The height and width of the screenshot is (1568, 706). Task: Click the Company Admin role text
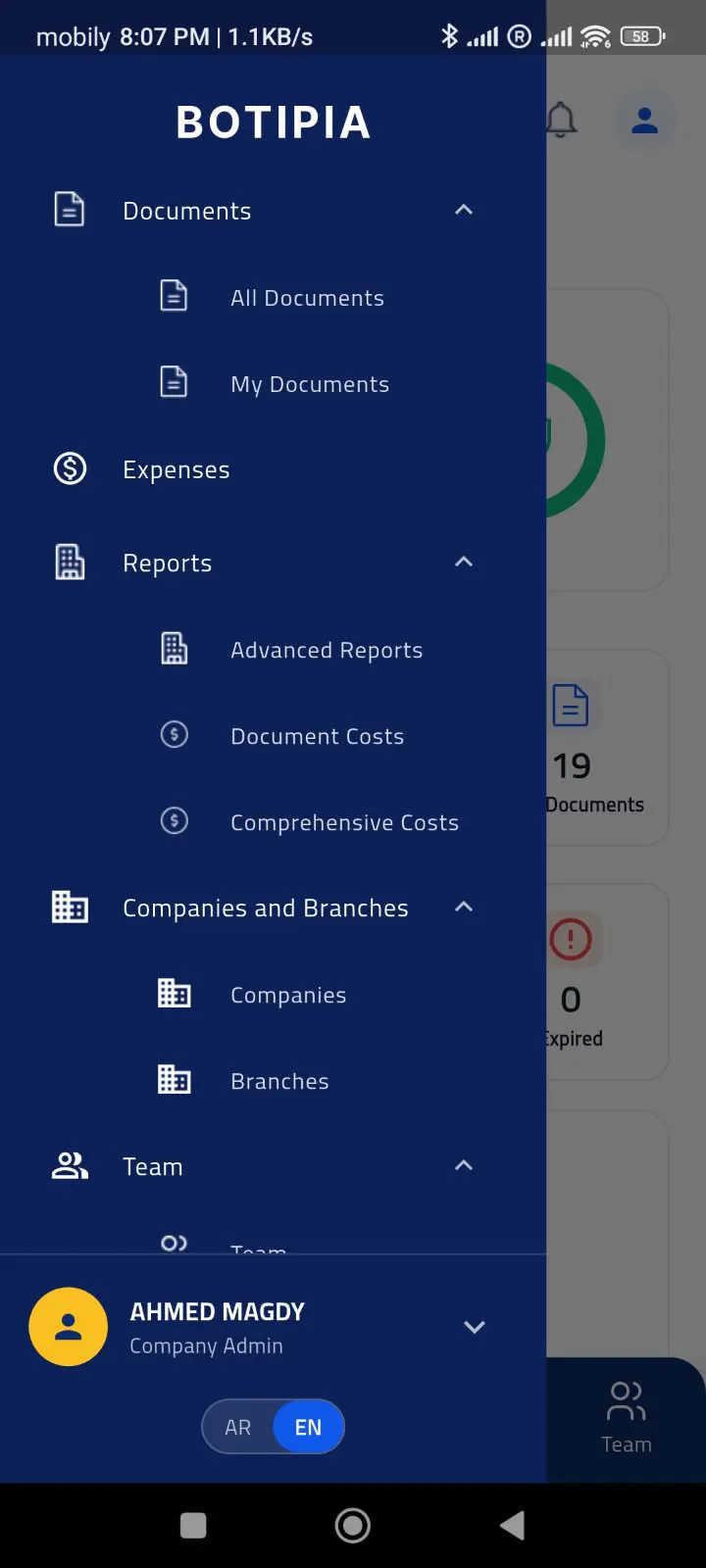[x=206, y=1347]
